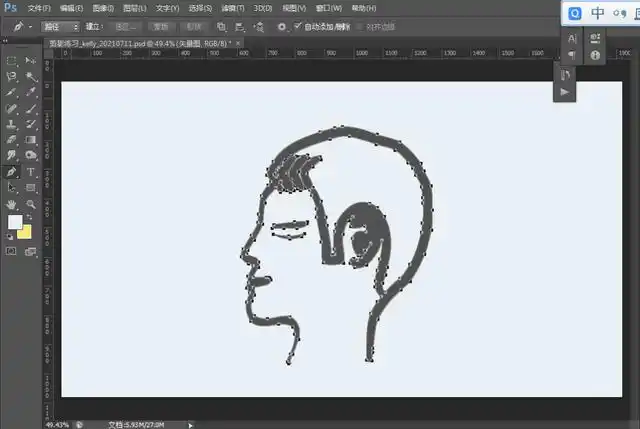Select the Rectangle shape tool
The image size is (640, 429).
(x=31, y=188)
